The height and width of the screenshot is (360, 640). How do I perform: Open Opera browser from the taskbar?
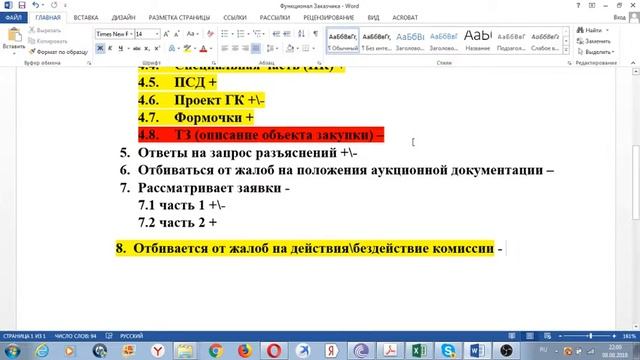[274, 351]
